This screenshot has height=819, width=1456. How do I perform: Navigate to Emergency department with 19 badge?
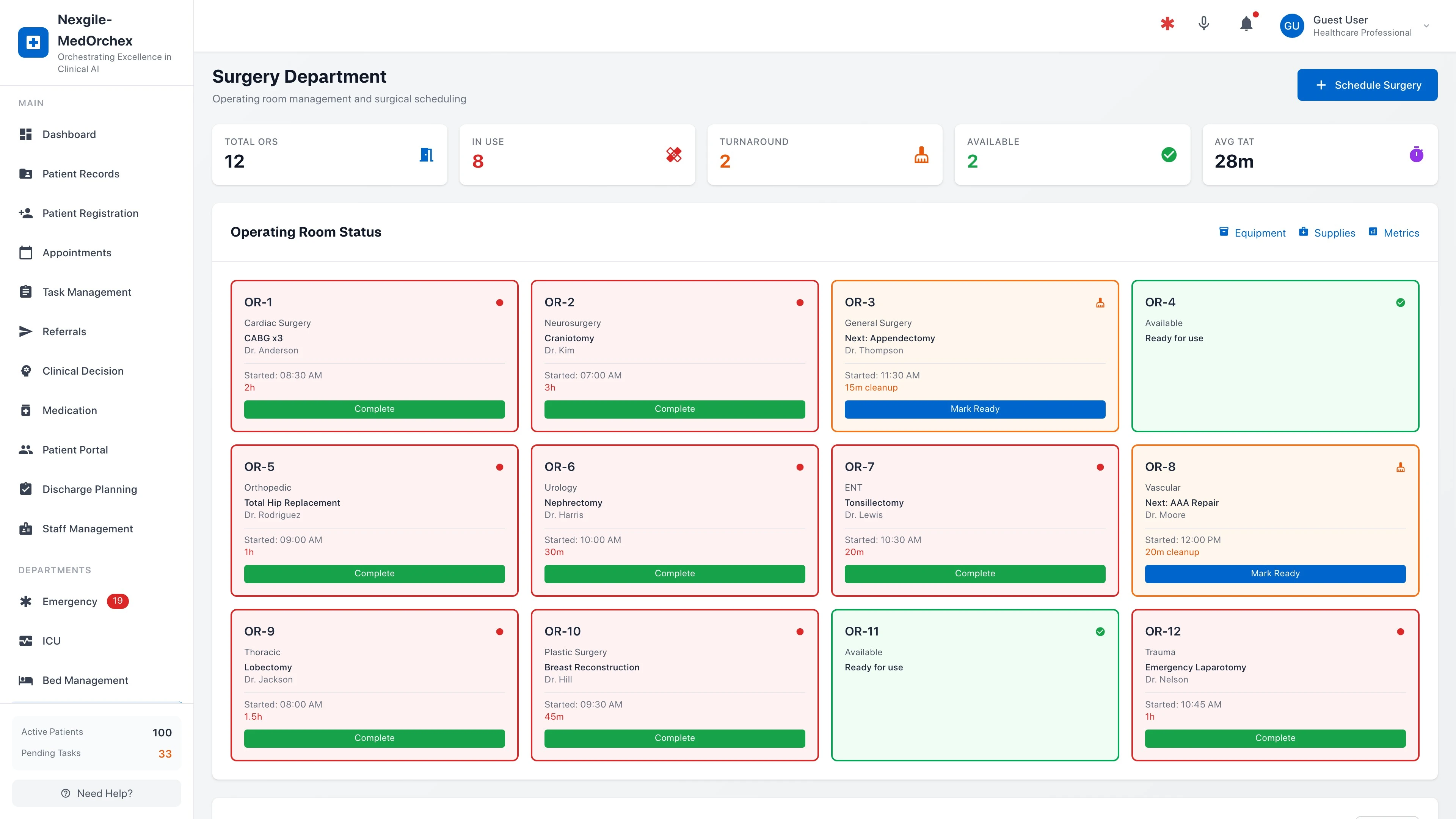[69, 601]
